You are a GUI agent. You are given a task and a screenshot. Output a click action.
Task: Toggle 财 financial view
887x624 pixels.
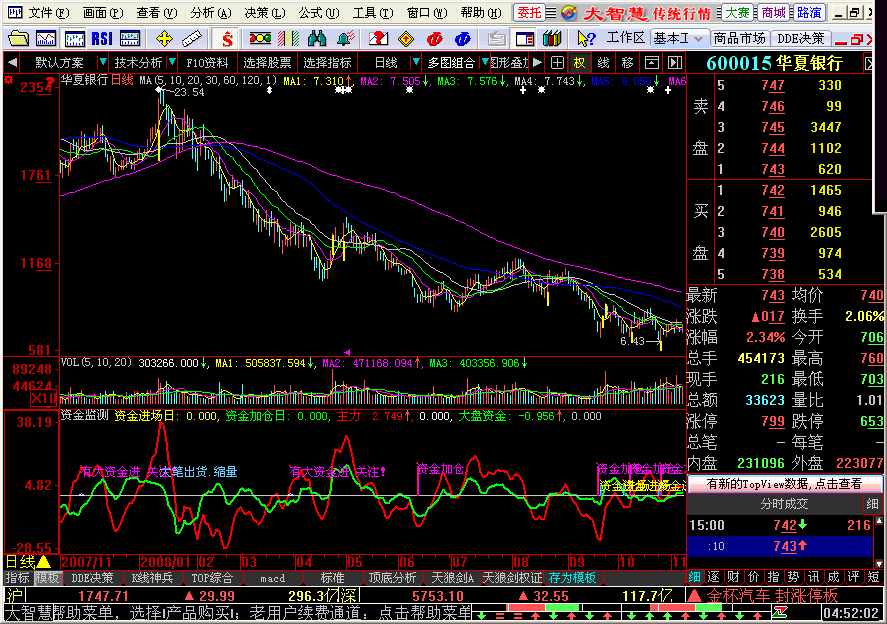(734, 577)
